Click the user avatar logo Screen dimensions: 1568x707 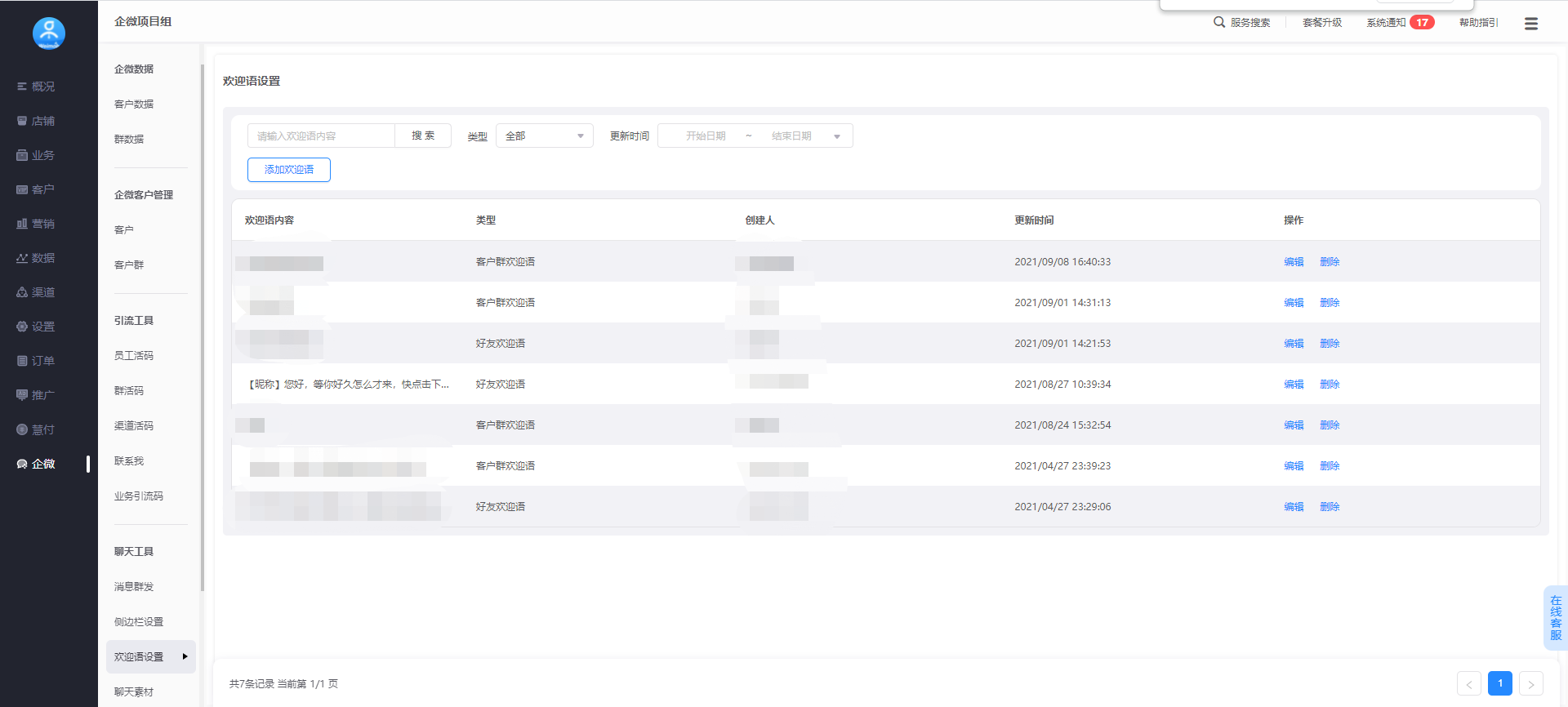[49, 33]
